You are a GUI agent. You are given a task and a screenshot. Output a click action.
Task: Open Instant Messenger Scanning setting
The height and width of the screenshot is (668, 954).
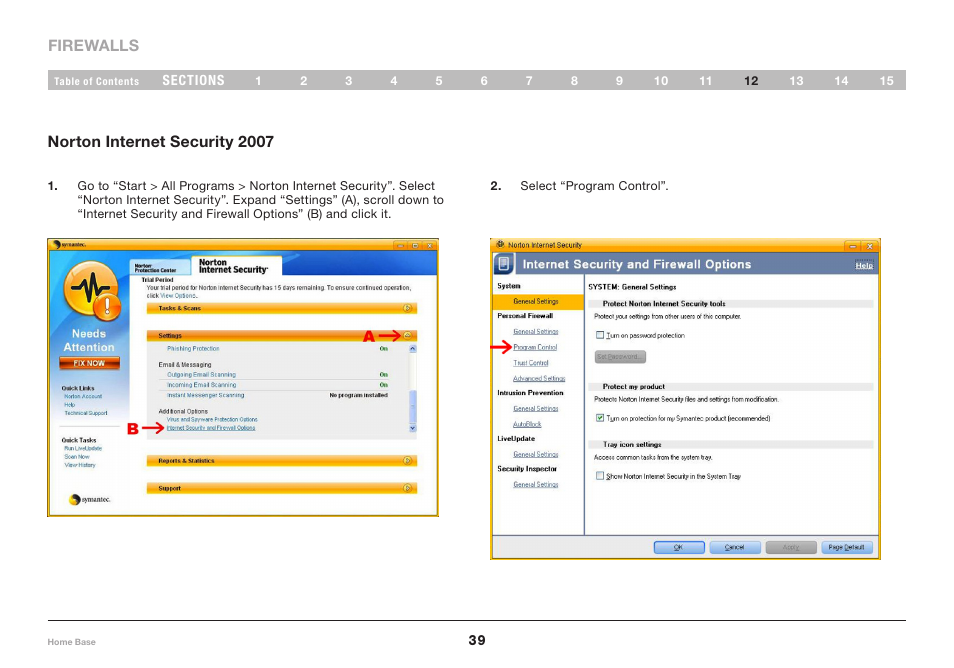click(x=206, y=395)
